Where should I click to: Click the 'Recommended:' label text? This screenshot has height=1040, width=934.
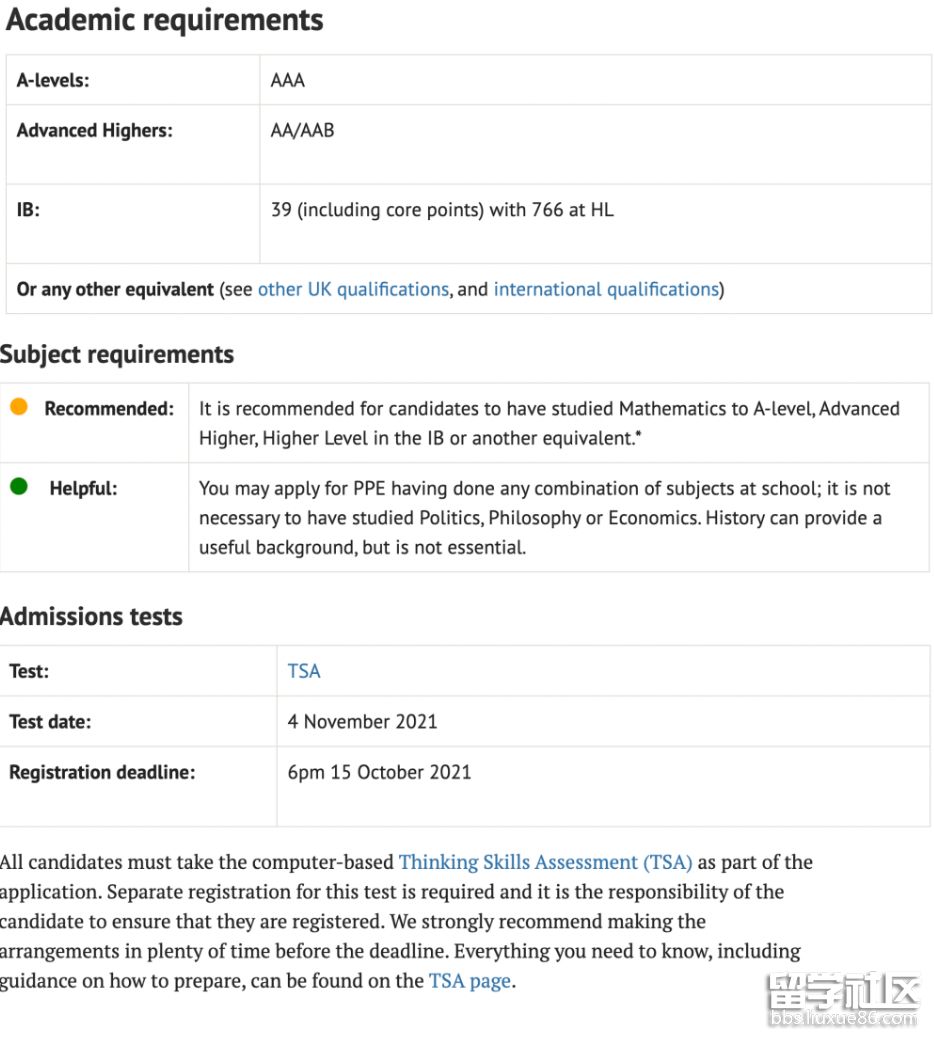point(109,408)
